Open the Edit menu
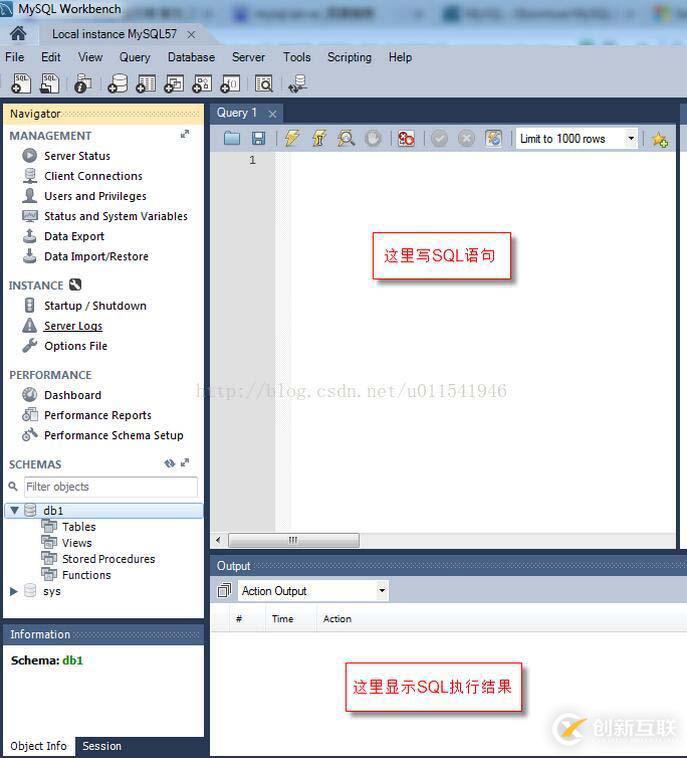The image size is (687, 758). point(51,57)
